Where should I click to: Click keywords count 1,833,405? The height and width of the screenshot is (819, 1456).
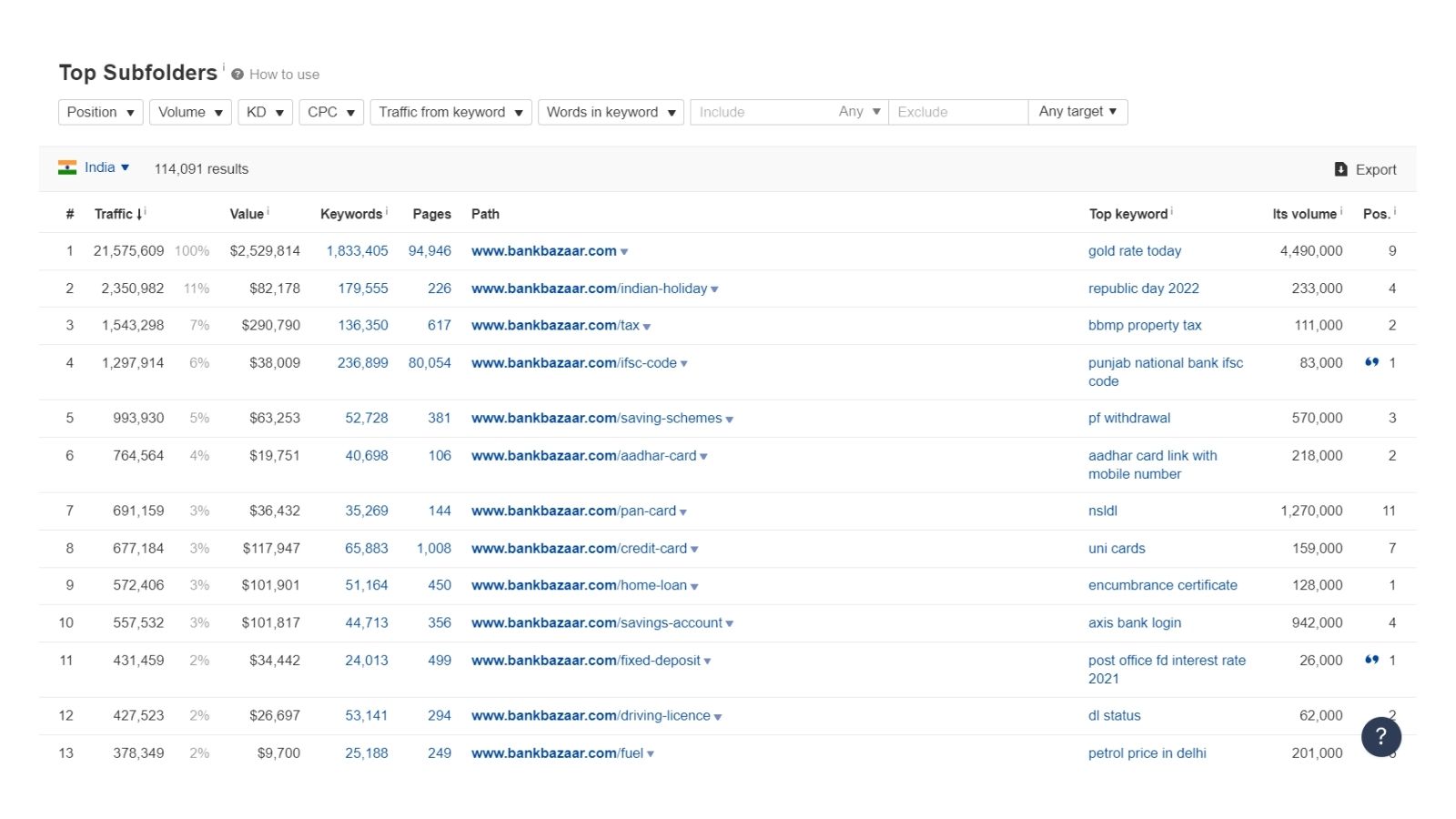pyautogui.click(x=358, y=250)
